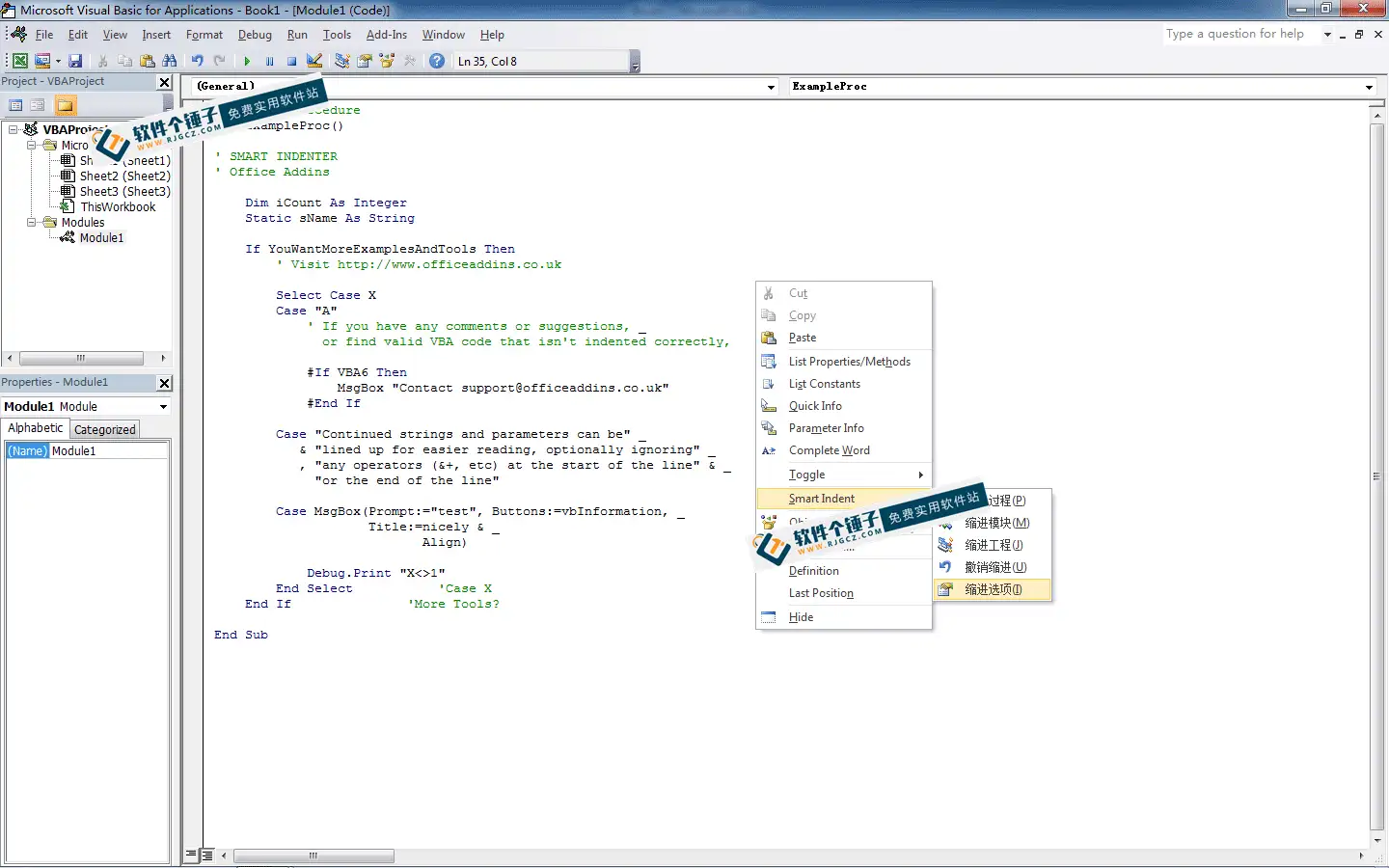Collapse the Modules folder node
This screenshot has width=1389, height=868.
(32, 223)
